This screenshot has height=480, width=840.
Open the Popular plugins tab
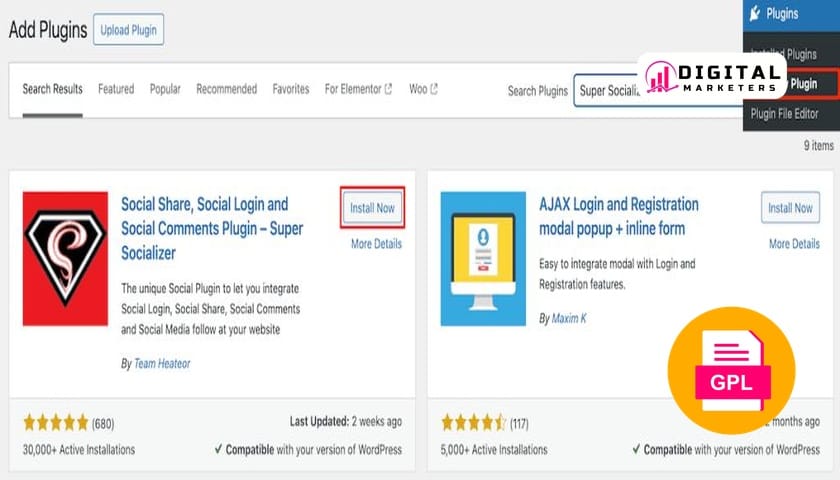click(x=165, y=89)
